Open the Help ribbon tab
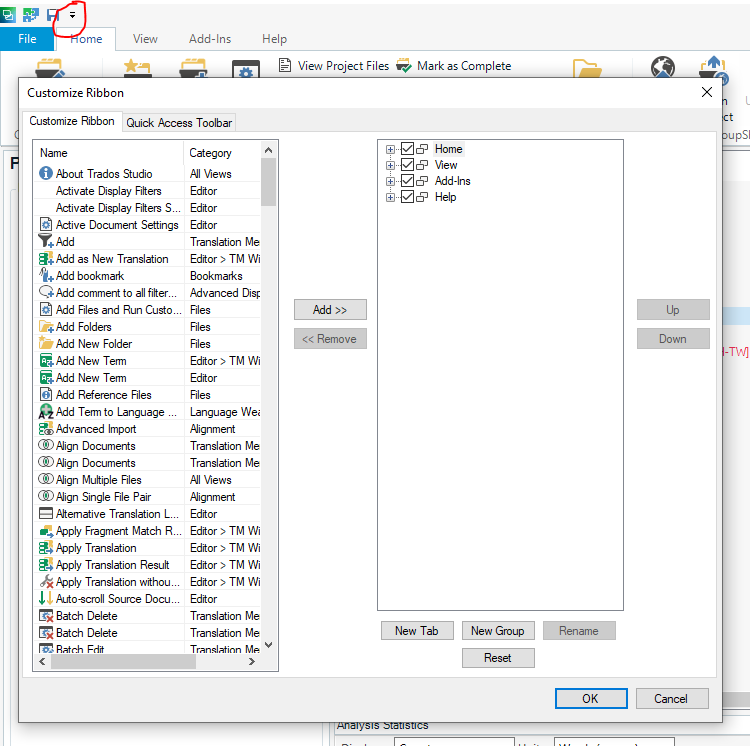Screen dimensions: 750x746 274,39
